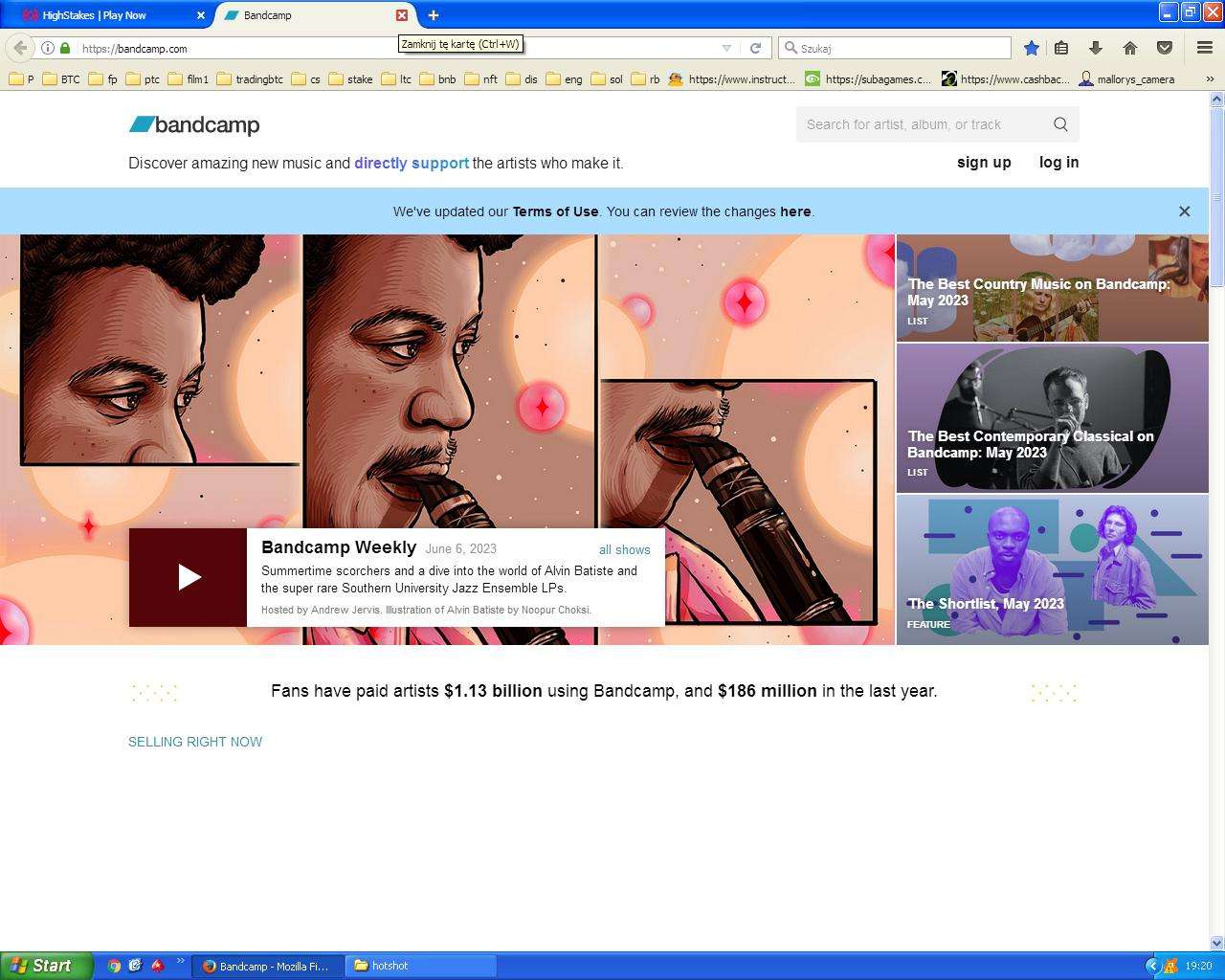Open The Shortlist, May 2023 feature

point(1052,569)
